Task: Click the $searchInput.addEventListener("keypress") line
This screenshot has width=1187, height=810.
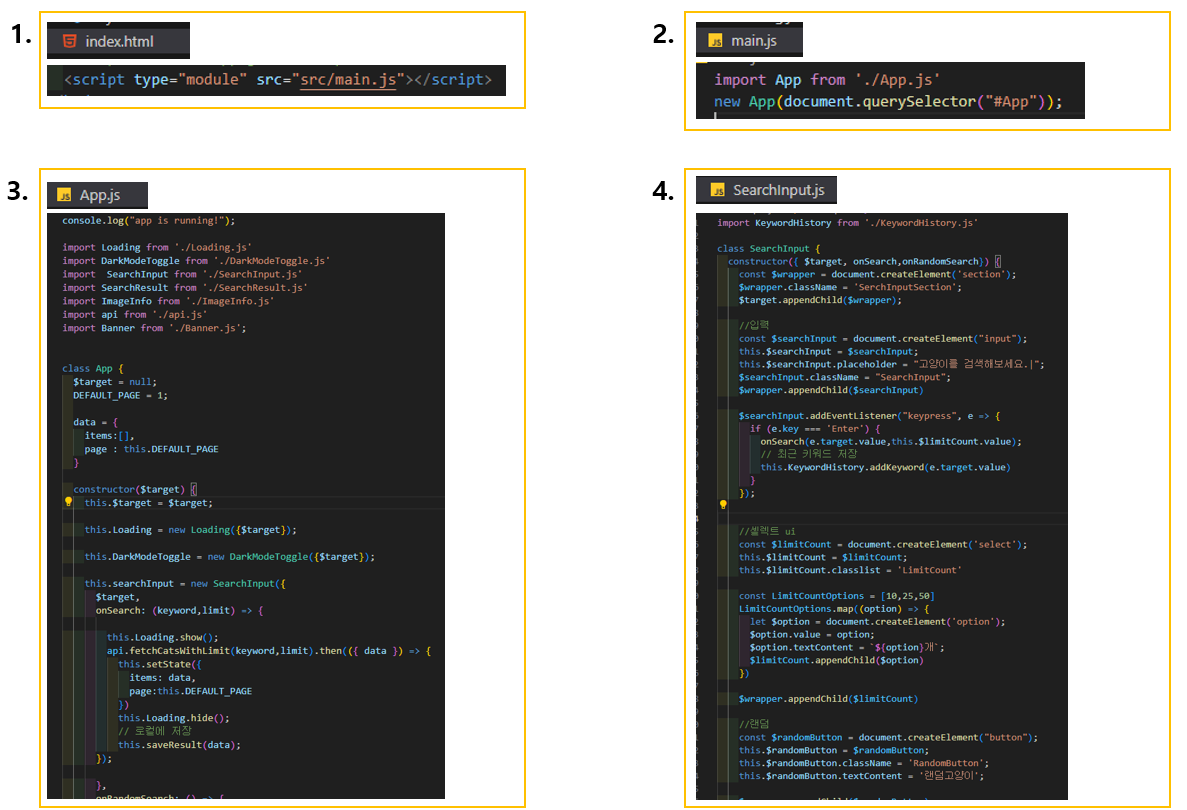Action: 870,416
